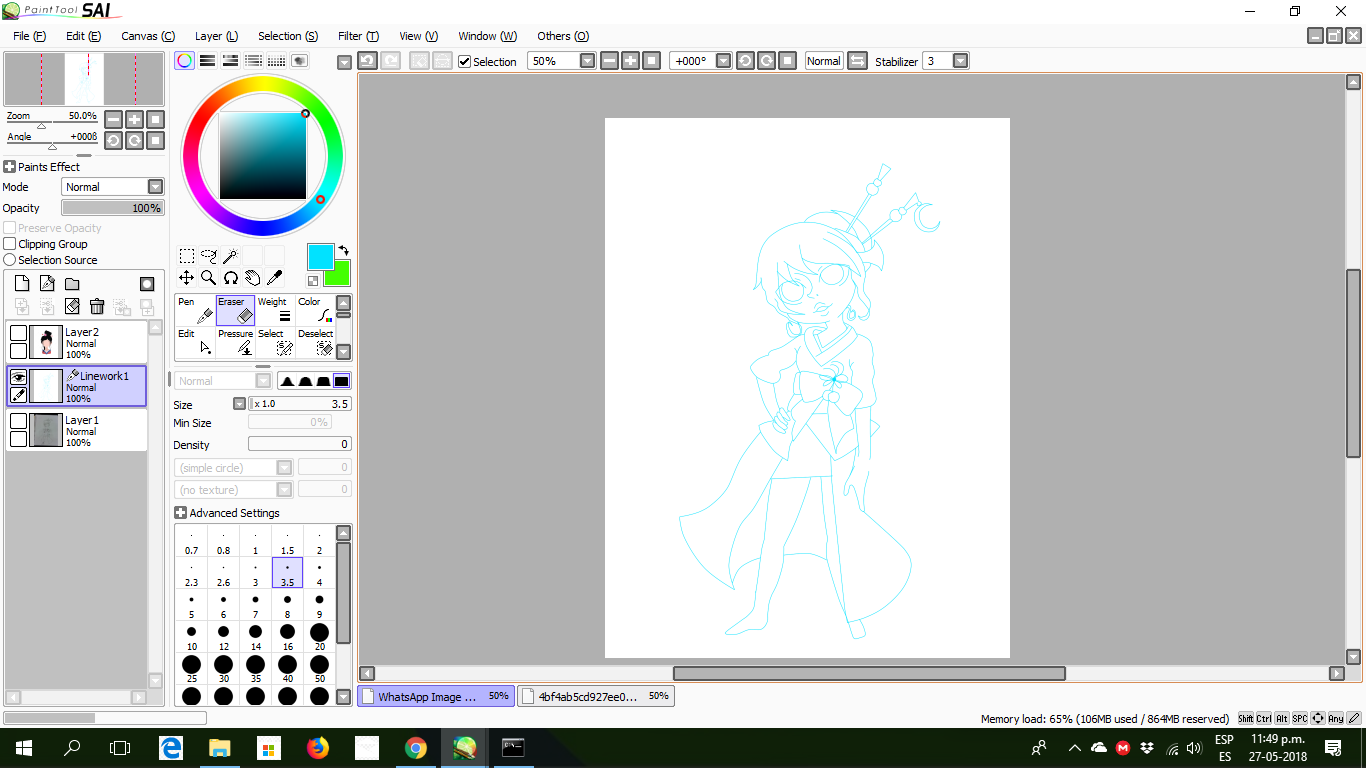The height and width of the screenshot is (768, 1366).
Task: Select the Rotate canvas tool
Action: click(x=230, y=278)
